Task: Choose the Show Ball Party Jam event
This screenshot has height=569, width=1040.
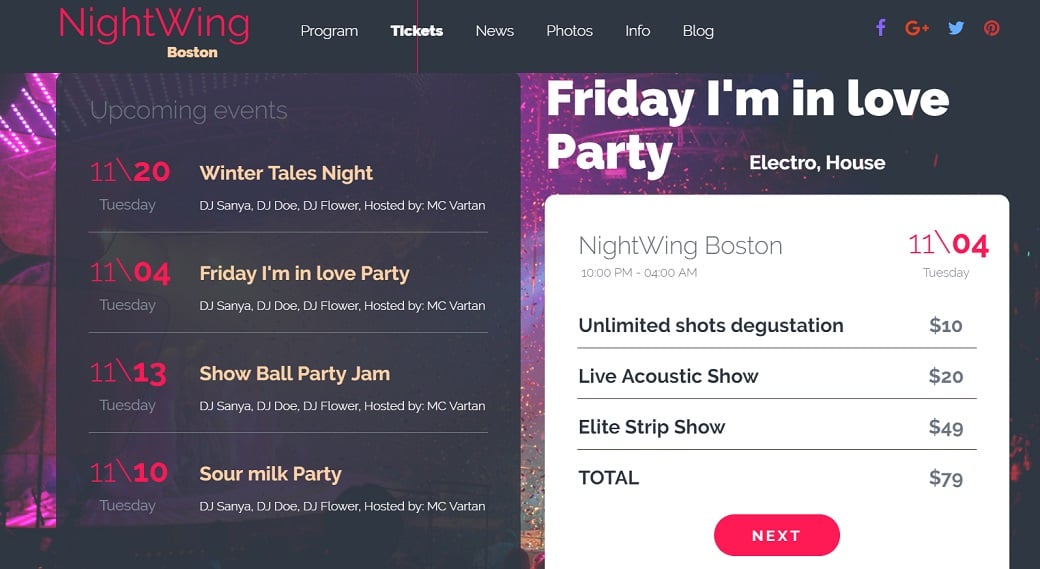Action: click(294, 374)
